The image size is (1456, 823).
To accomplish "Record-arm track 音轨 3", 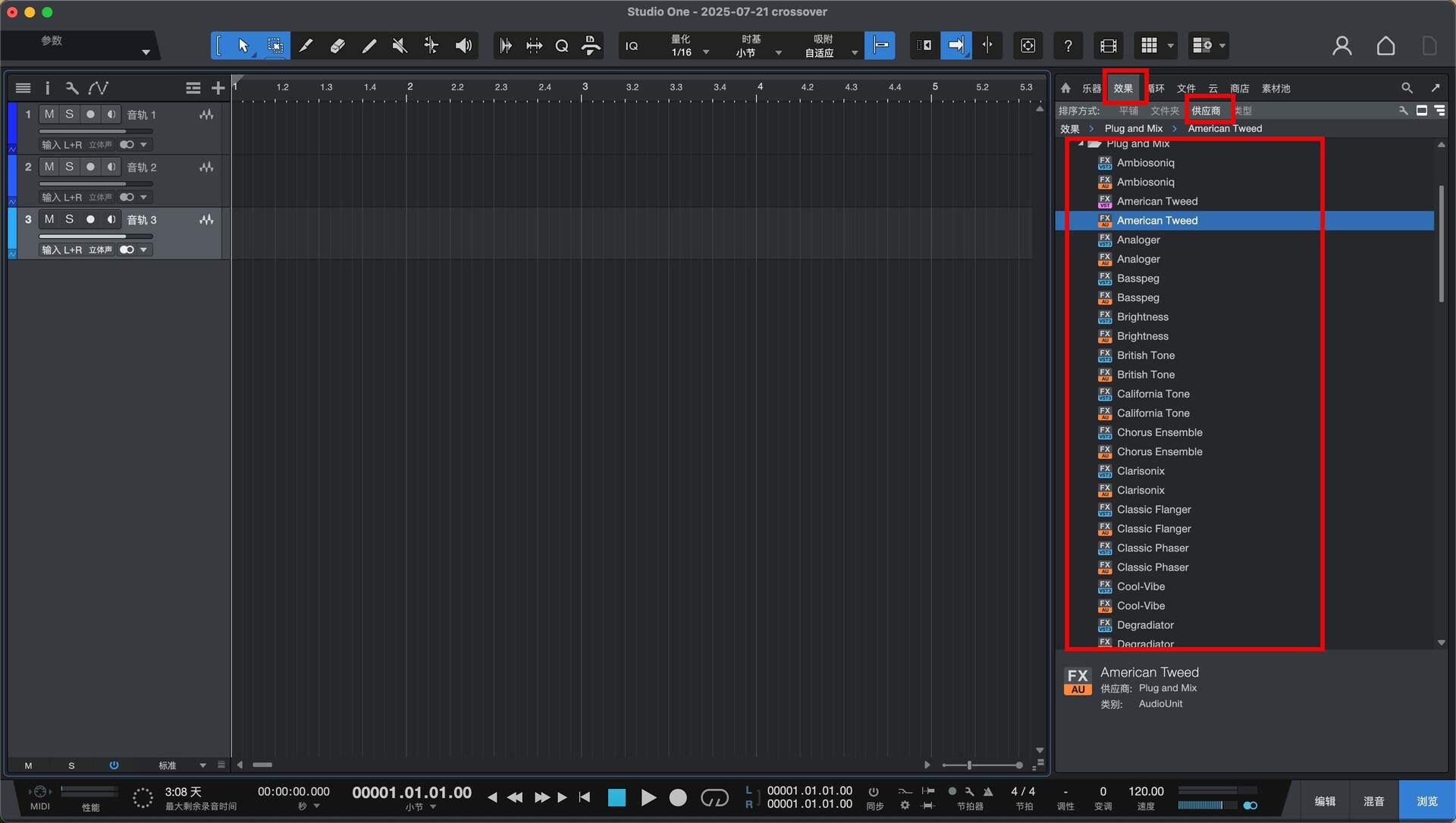I will [90, 219].
